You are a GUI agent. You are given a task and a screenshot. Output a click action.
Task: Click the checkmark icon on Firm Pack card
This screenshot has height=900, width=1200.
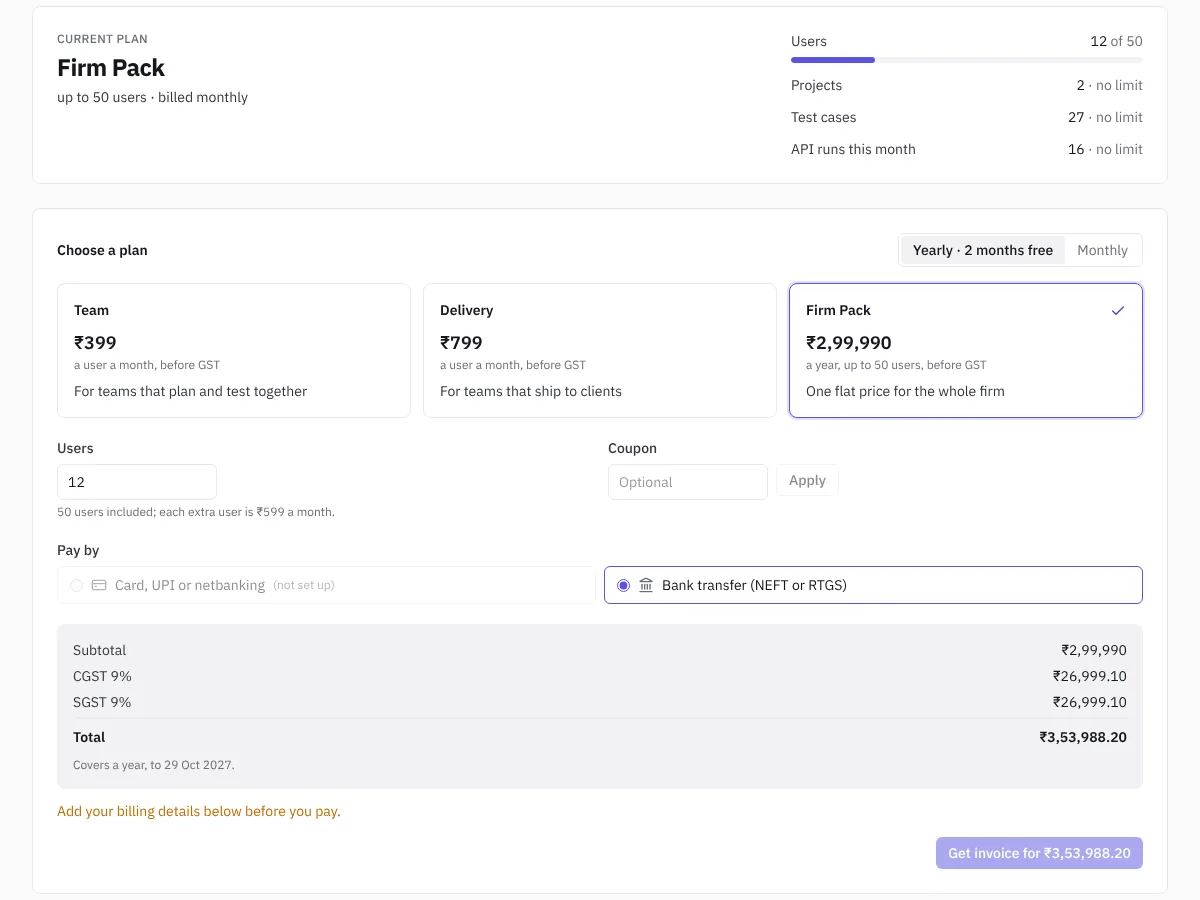click(x=1118, y=310)
